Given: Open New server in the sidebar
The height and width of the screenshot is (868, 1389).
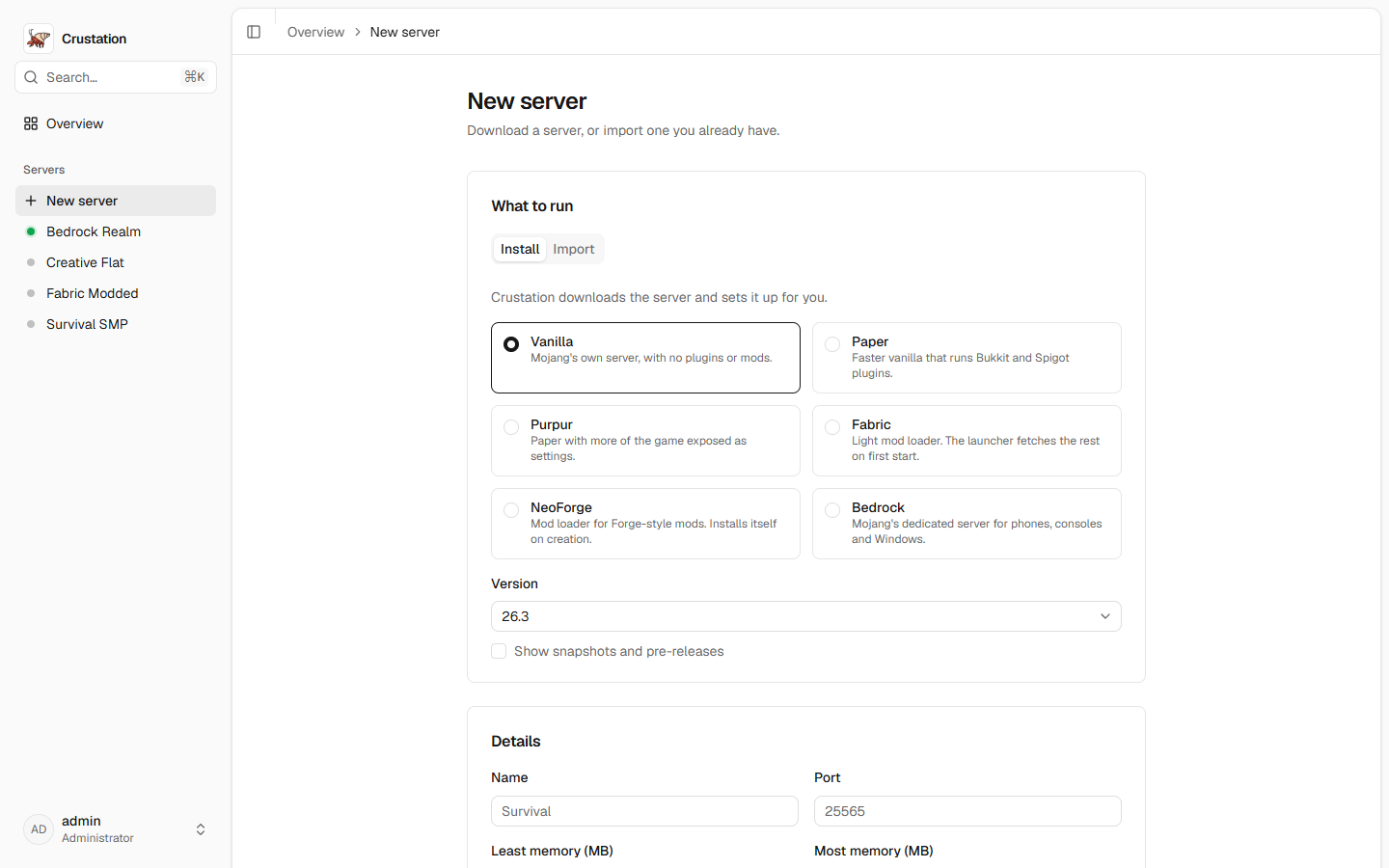Looking at the screenshot, I should click(116, 201).
